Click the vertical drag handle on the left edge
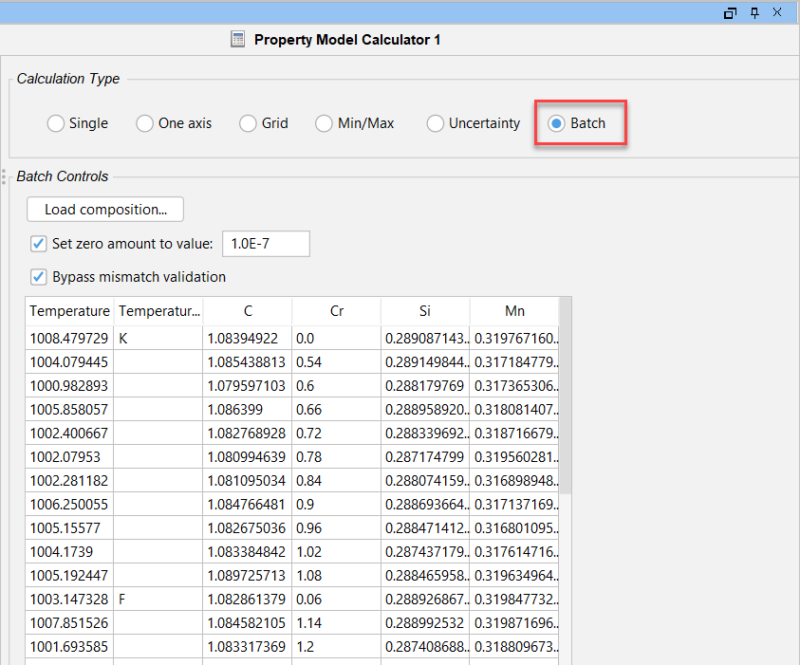The height and width of the screenshot is (665, 800). pos(4,178)
